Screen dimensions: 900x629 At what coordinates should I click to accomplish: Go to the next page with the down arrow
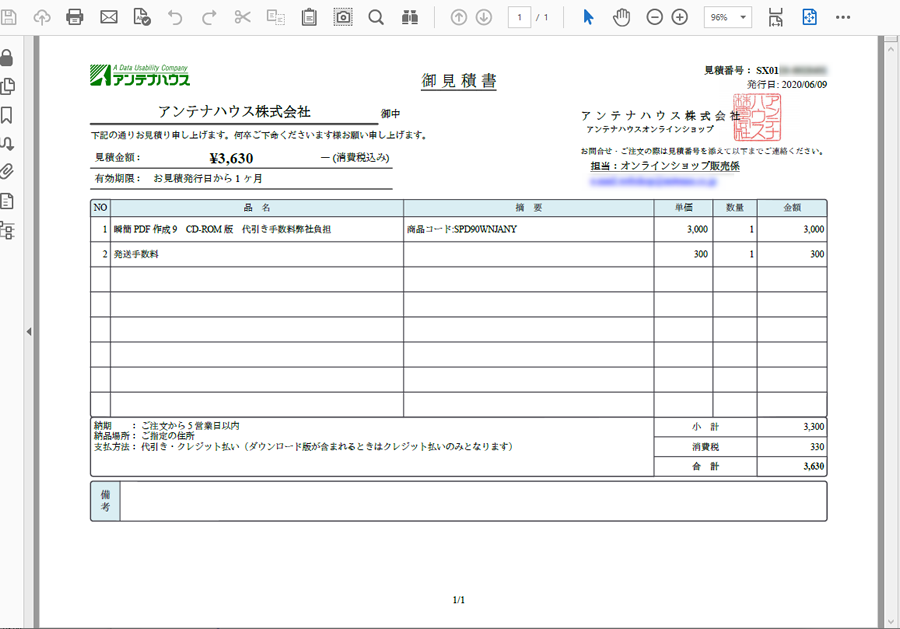482,15
